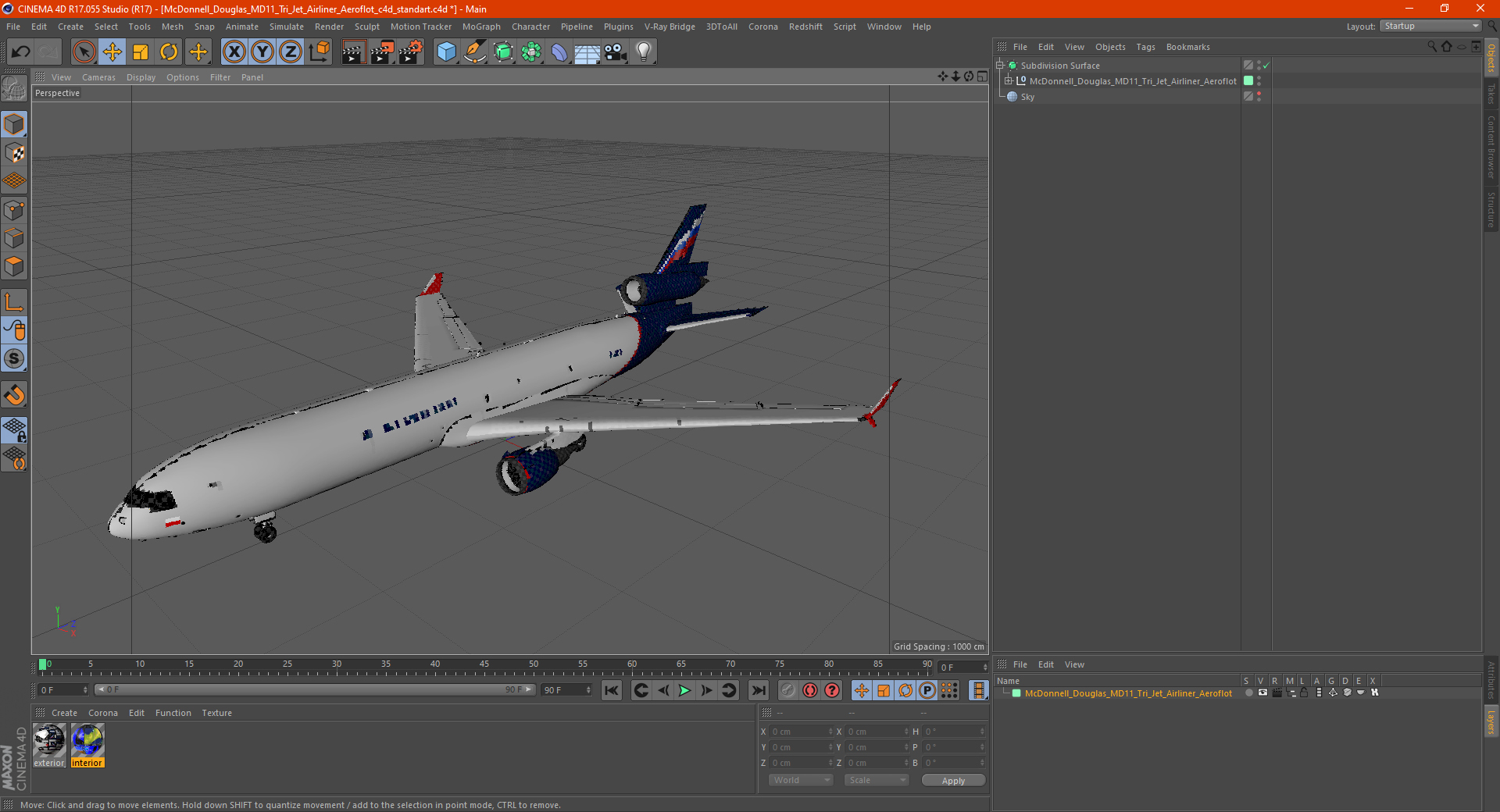Toggle X axis lock
This screenshot has width=1500, height=812.
point(234,52)
